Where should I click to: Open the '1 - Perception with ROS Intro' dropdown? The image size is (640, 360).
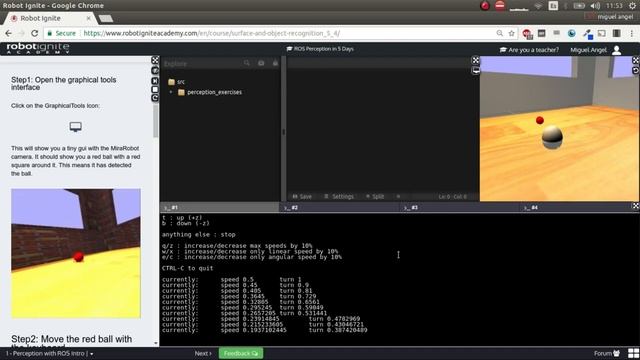coord(49,353)
